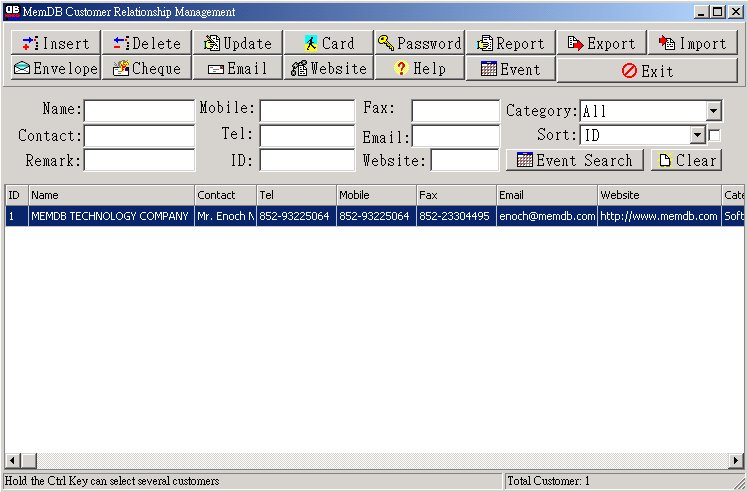Click http://www.memdb.com website cell
The width and height of the screenshot is (748, 492).
(x=659, y=216)
